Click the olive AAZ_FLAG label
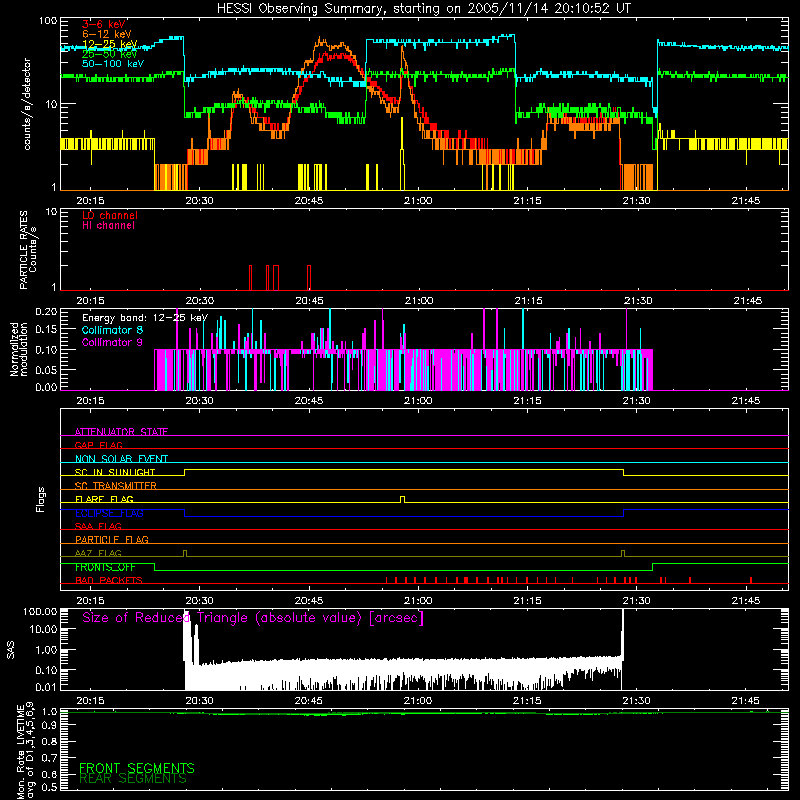 click(x=98, y=553)
